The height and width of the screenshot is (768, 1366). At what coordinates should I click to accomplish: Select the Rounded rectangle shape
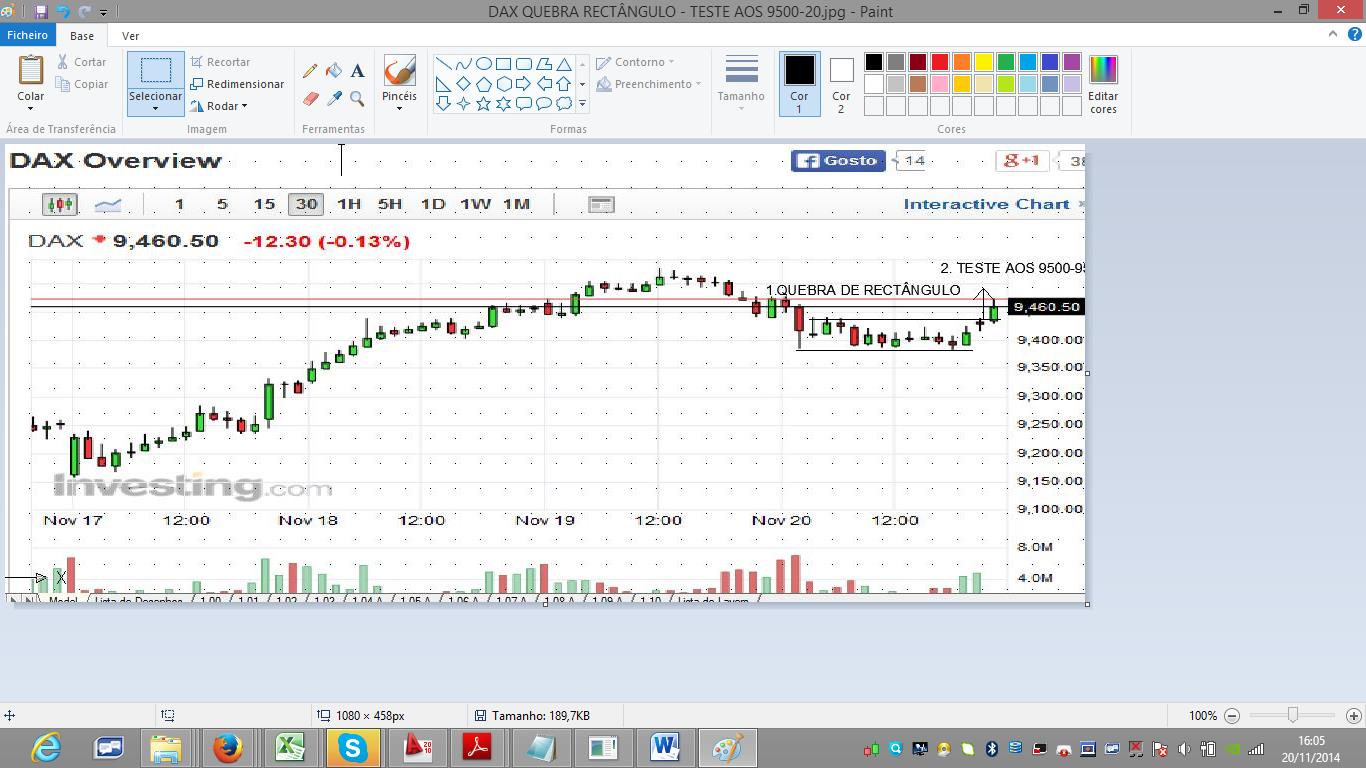pos(523,63)
